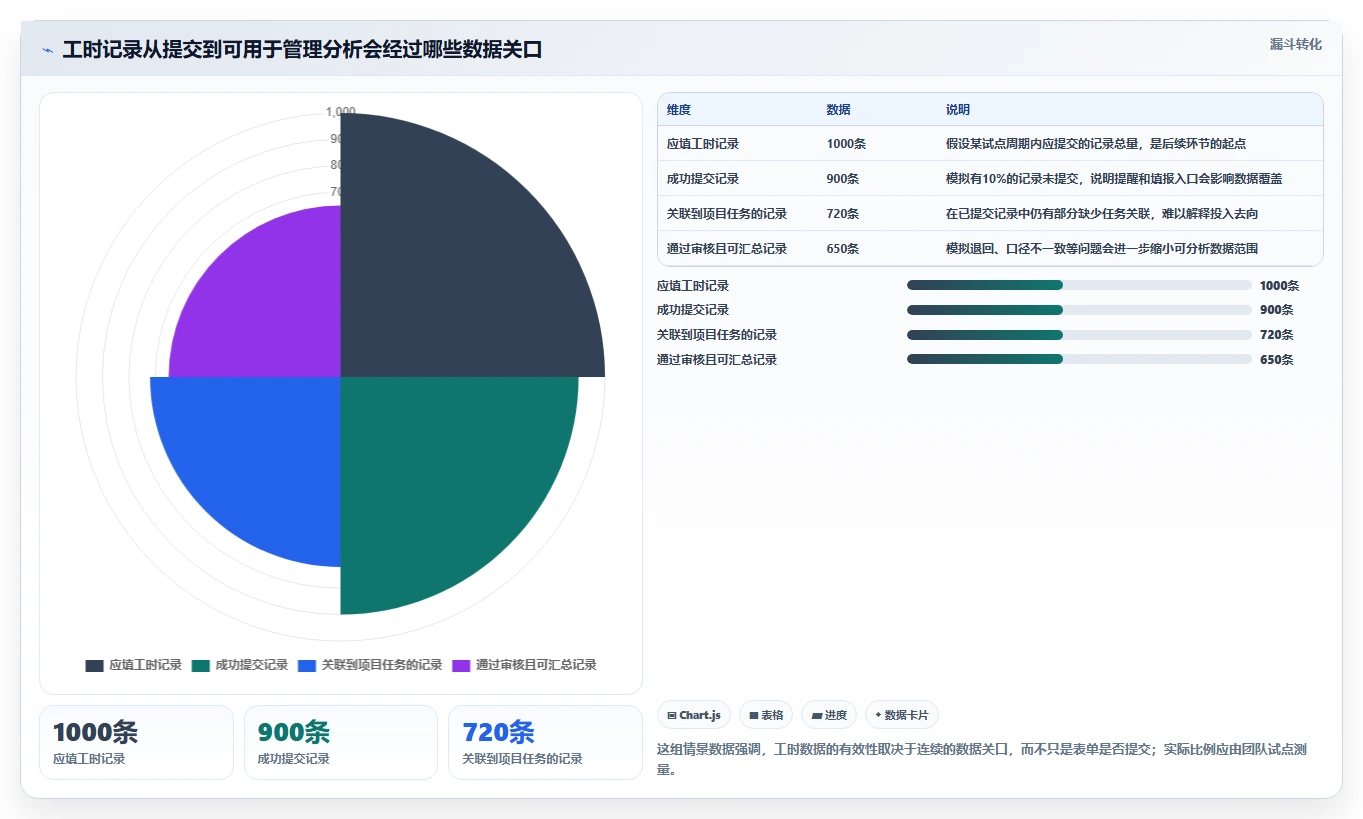Click the 650条 value after the fourth progress bar

click(1276, 360)
